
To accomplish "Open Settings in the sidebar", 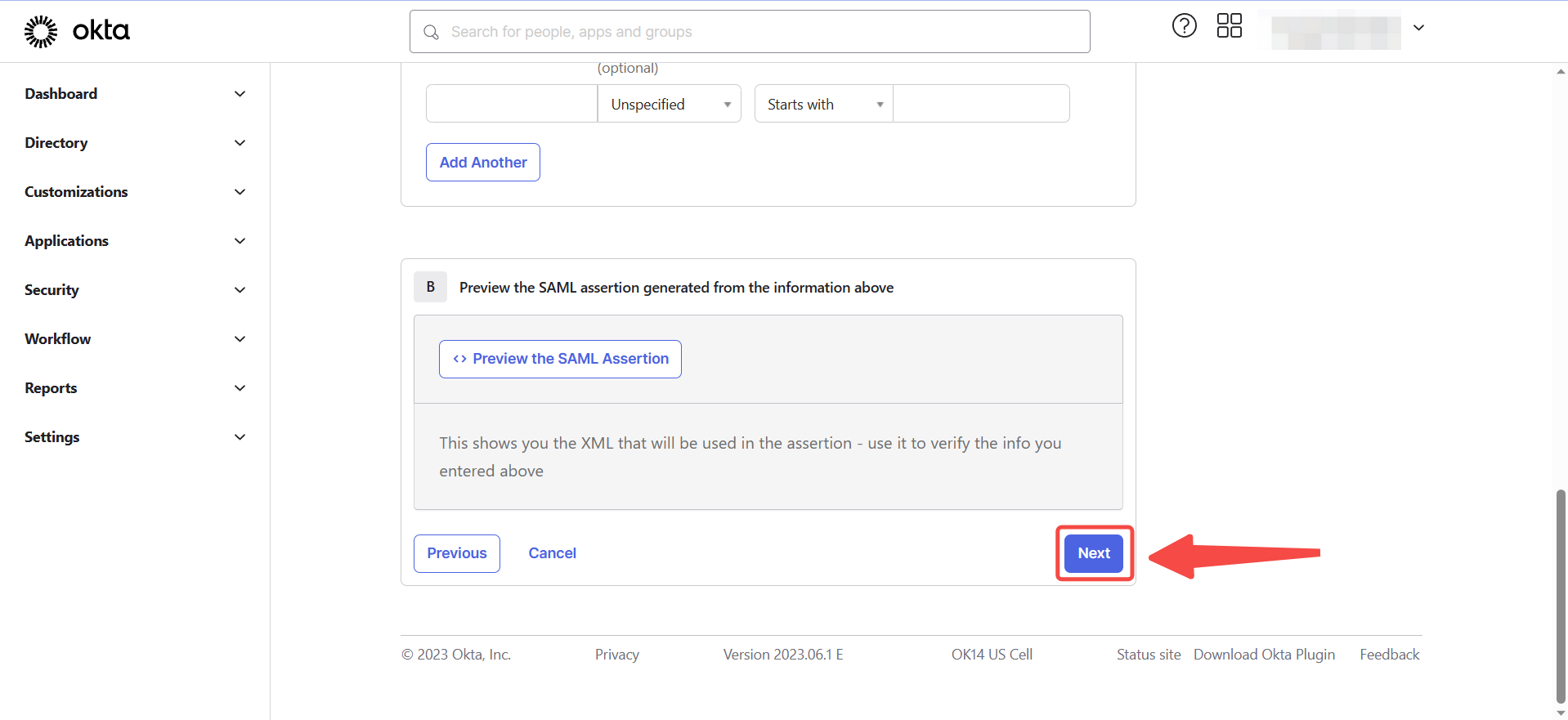I will click(x=52, y=437).
